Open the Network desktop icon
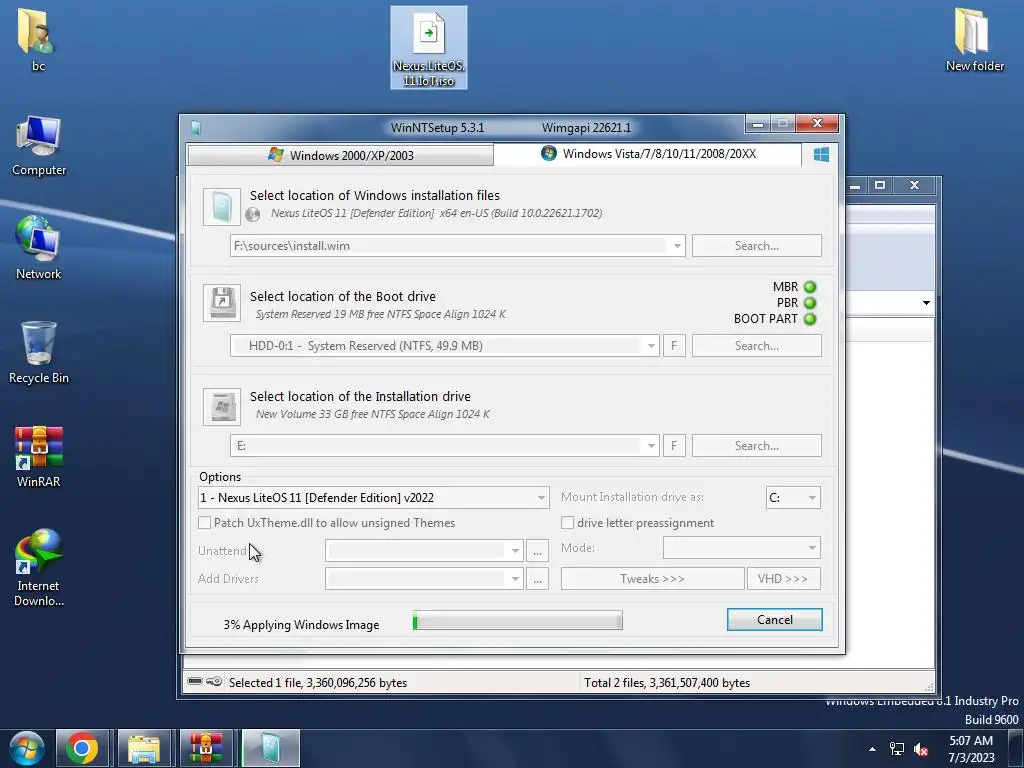Screen dimensions: 1024x768 point(39,248)
